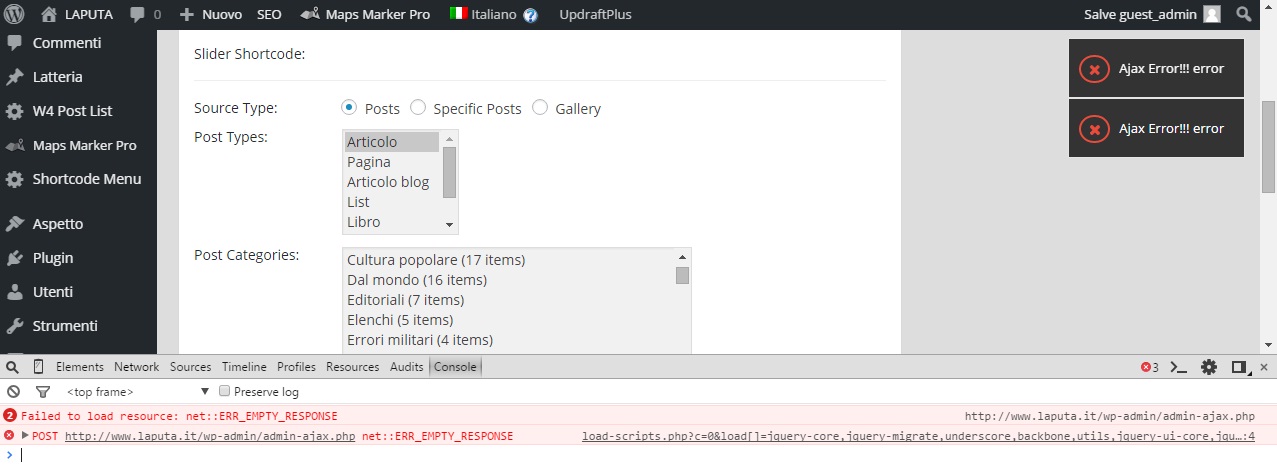Click the admin bar search magnifier icon
Image resolution: width=1277 pixels, height=471 pixels.
(1245, 15)
